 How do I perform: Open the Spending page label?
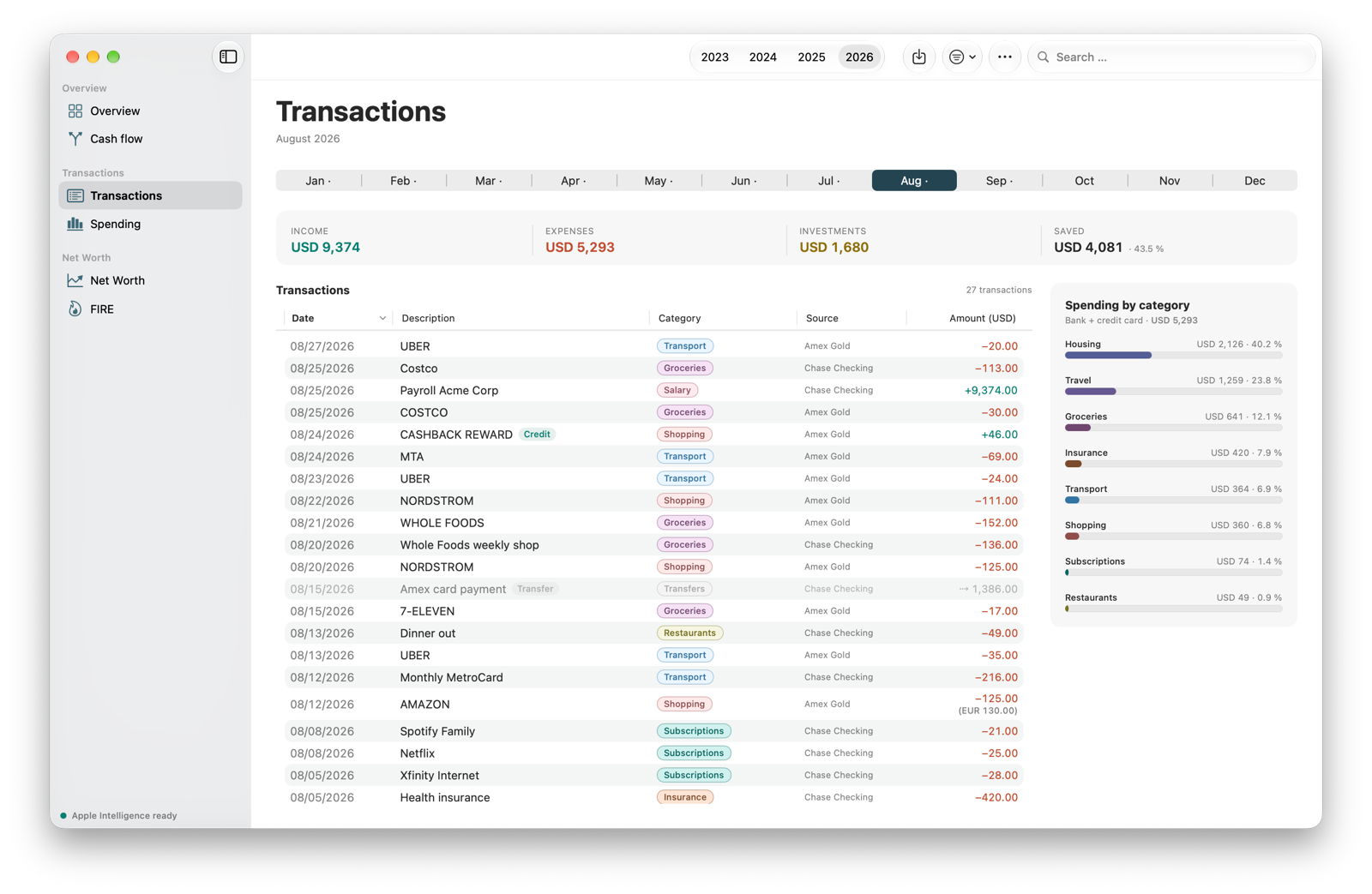(116, 224)
